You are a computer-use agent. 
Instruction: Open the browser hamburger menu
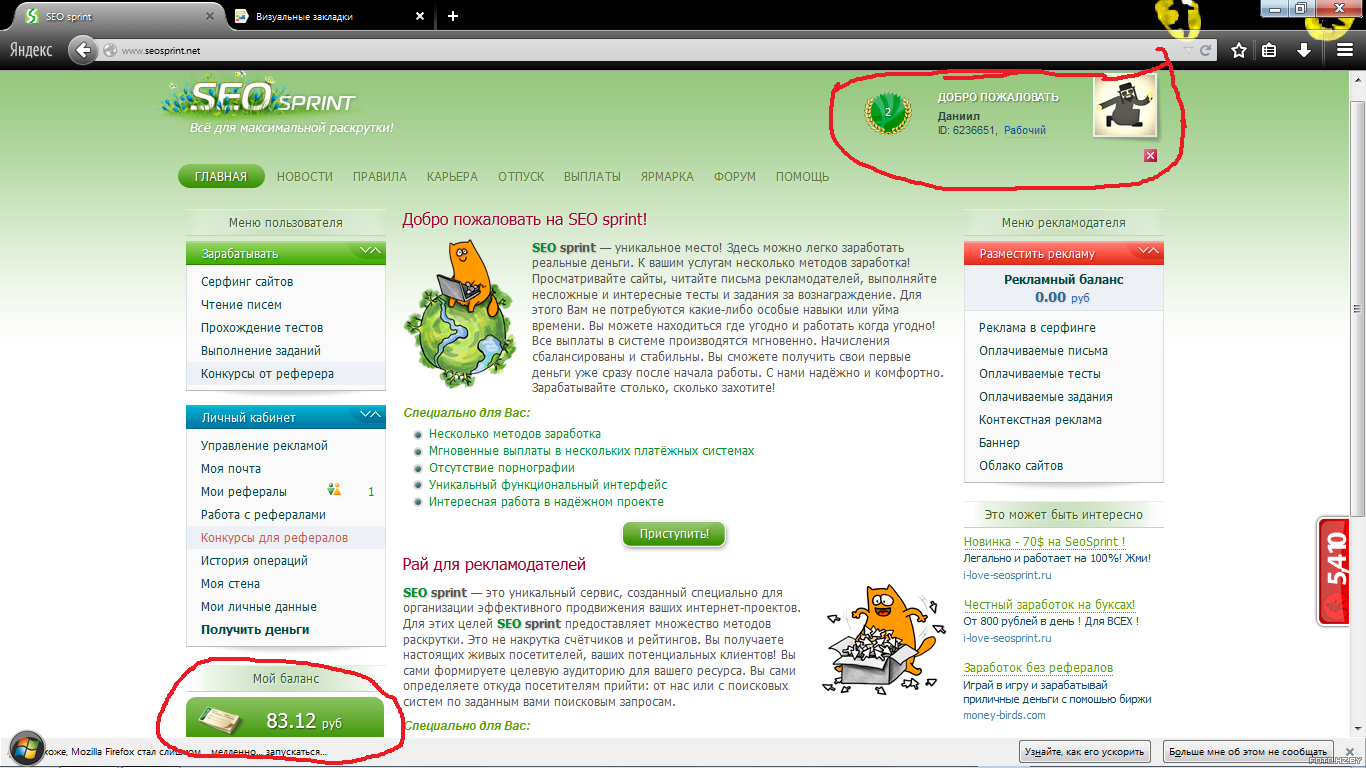click(1345, 50)
